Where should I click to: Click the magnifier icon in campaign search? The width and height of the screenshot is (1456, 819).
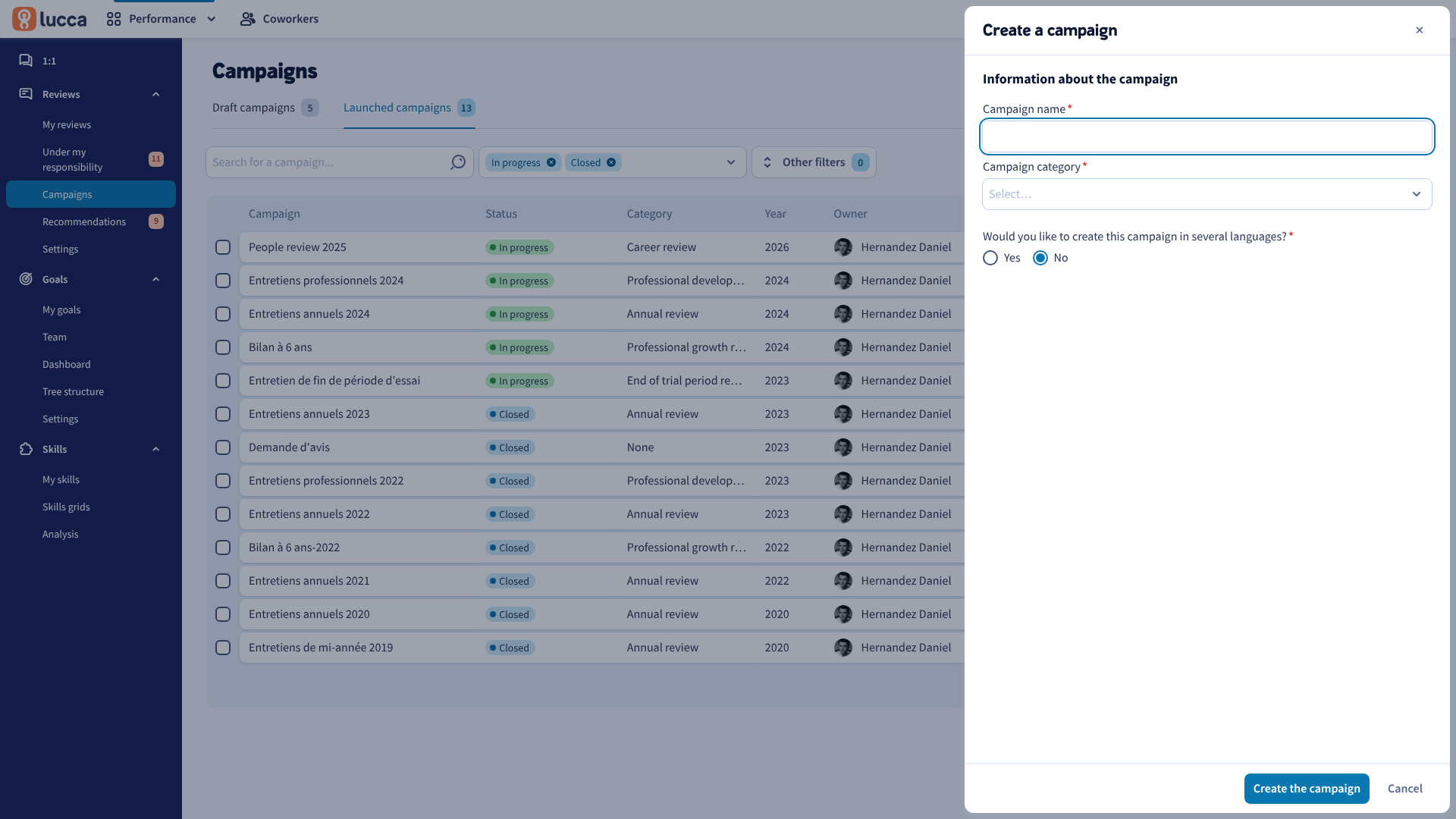457,162
